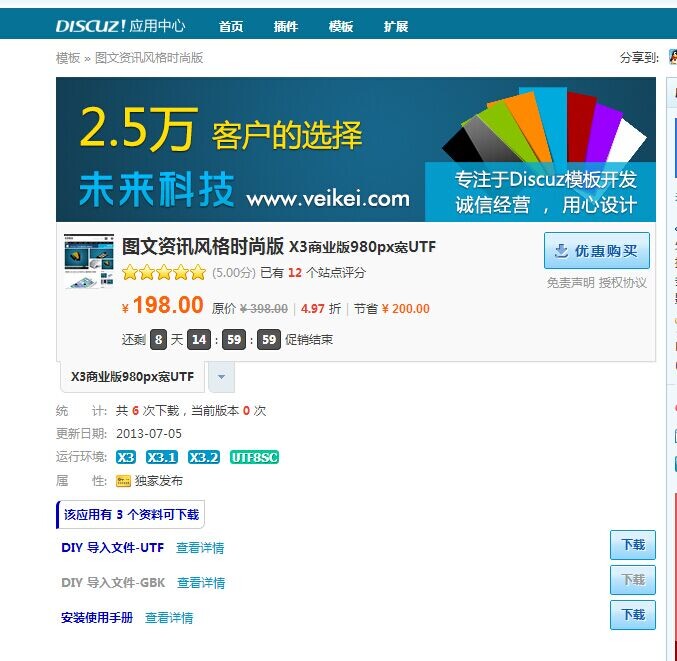
Task: Download the 安装使用手册 file
Action: 633,615
